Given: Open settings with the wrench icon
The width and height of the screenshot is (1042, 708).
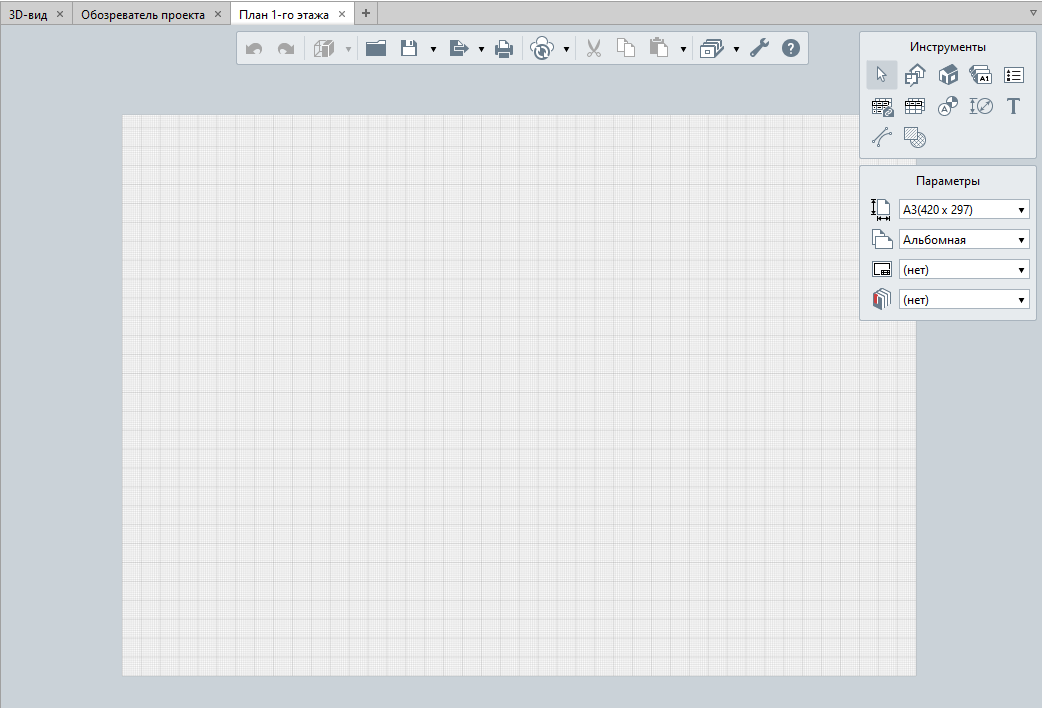Looking at the screenshot, I should (759, 48).
